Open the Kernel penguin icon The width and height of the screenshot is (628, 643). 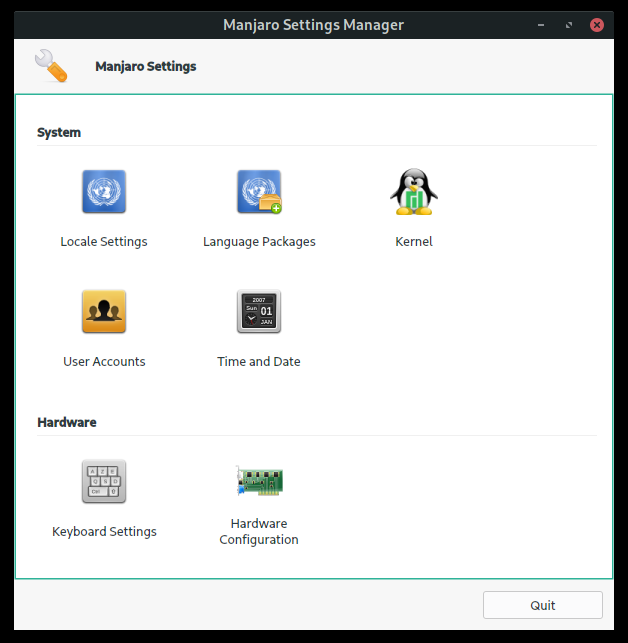coord(414,192)
